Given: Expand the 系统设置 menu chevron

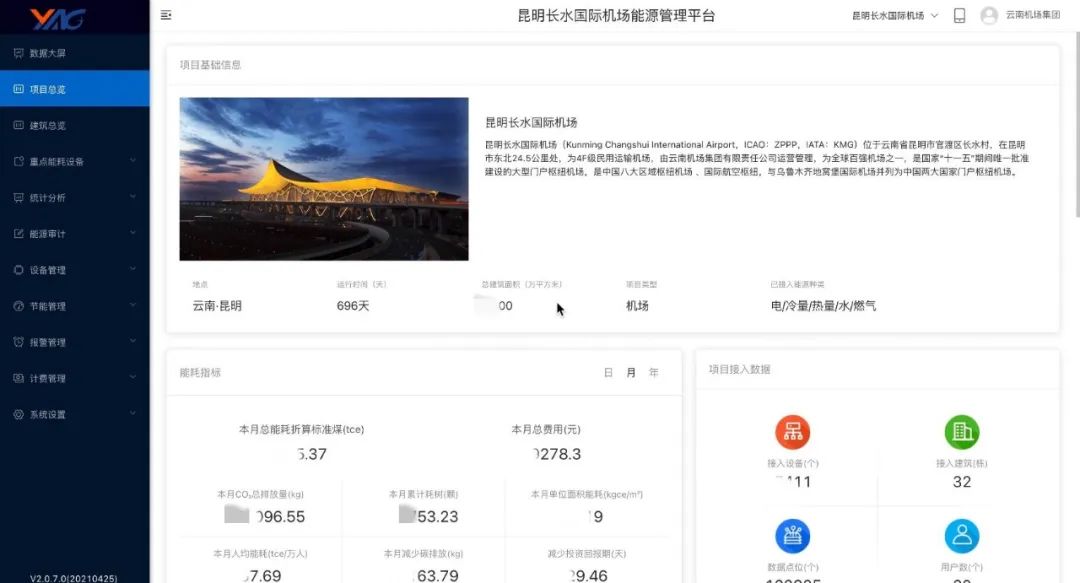Looking at the screenshot, I should tap(133, 413).
